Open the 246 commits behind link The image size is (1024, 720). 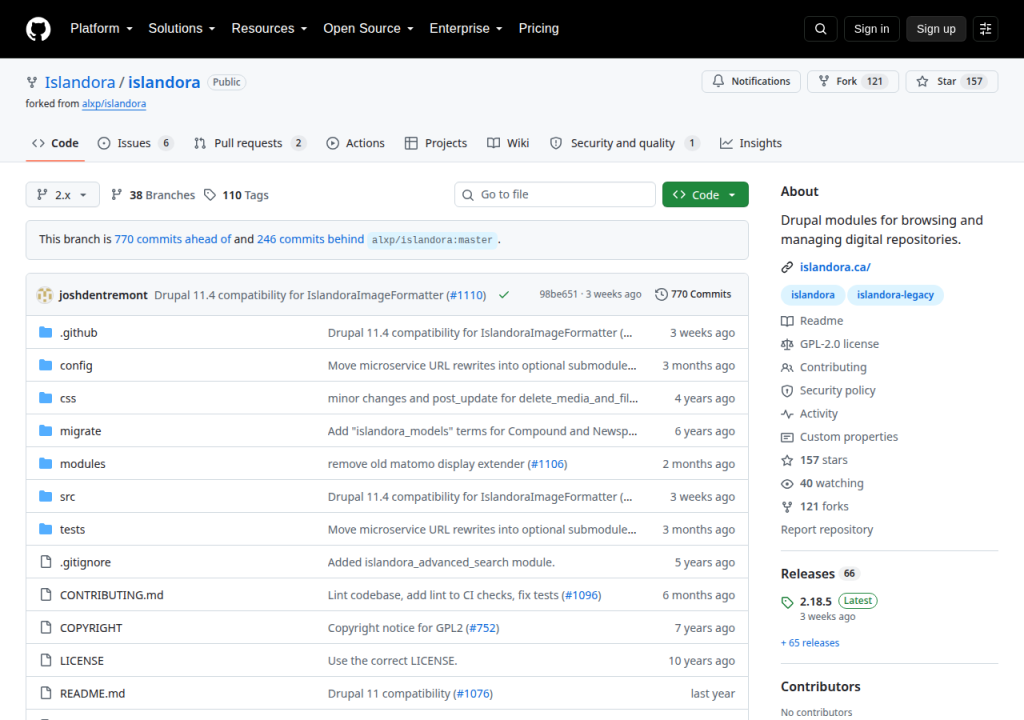[x=310, y=239]
